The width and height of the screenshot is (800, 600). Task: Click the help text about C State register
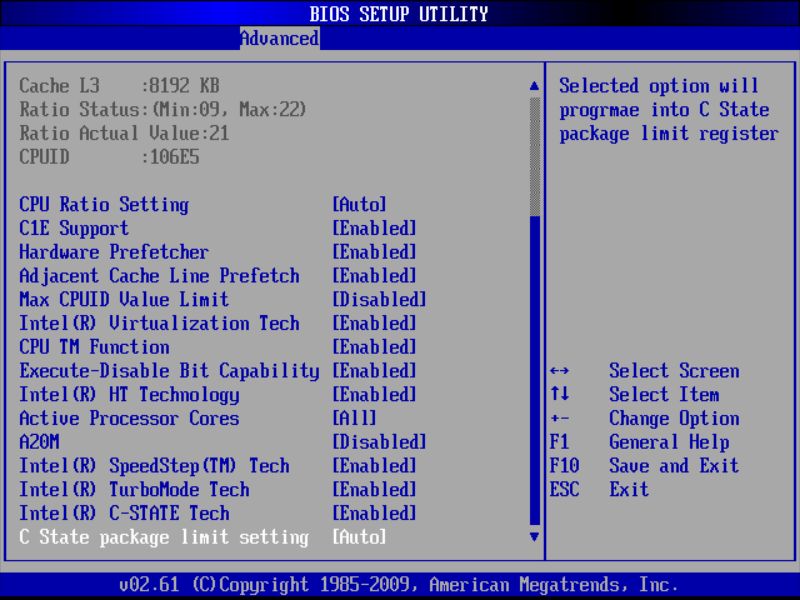(669, 110)
